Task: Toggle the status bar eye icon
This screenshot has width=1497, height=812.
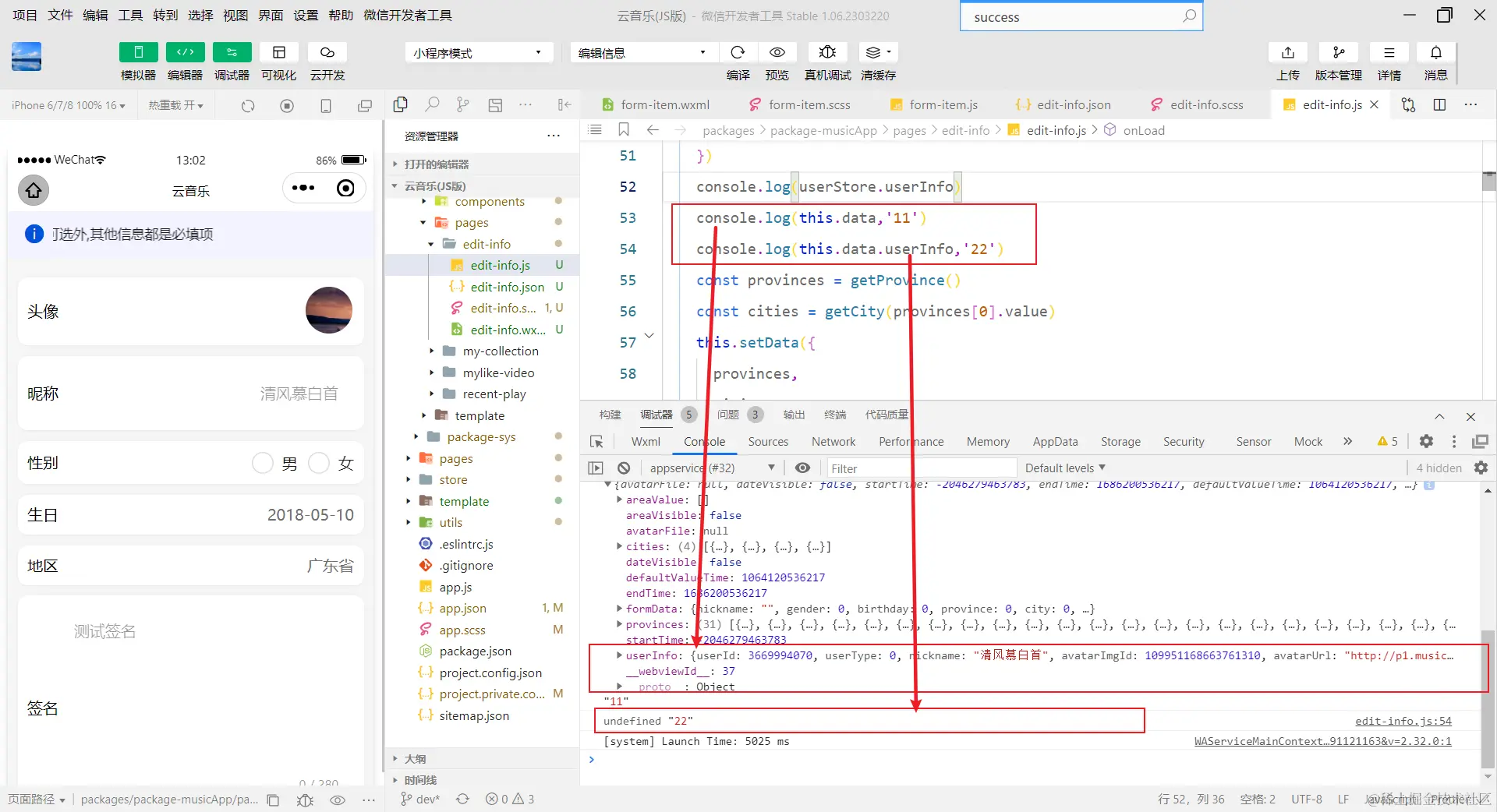Action: (x=338, y=800)
